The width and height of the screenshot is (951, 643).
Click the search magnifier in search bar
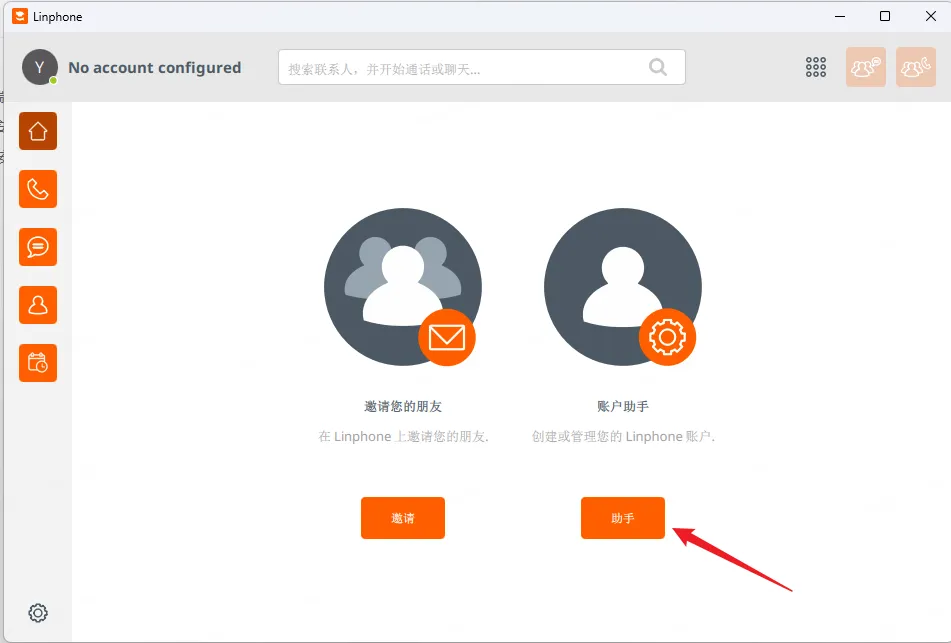tap(657, 67)
